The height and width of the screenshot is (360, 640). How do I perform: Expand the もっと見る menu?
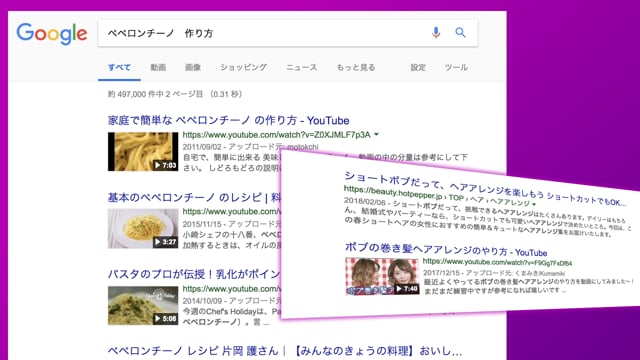(x=356, y=67)
